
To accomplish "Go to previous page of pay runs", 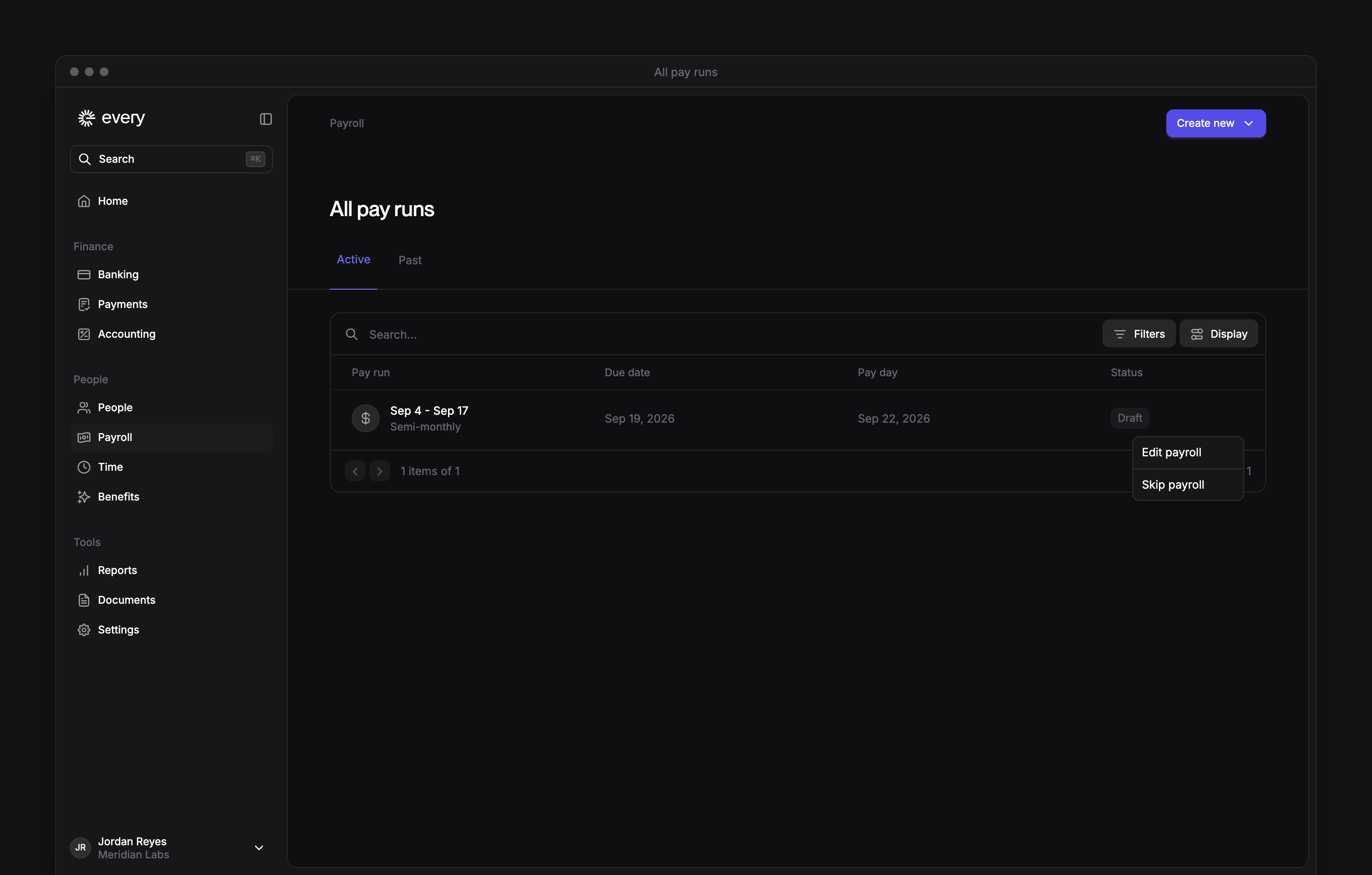I will [x=355, y=471].
